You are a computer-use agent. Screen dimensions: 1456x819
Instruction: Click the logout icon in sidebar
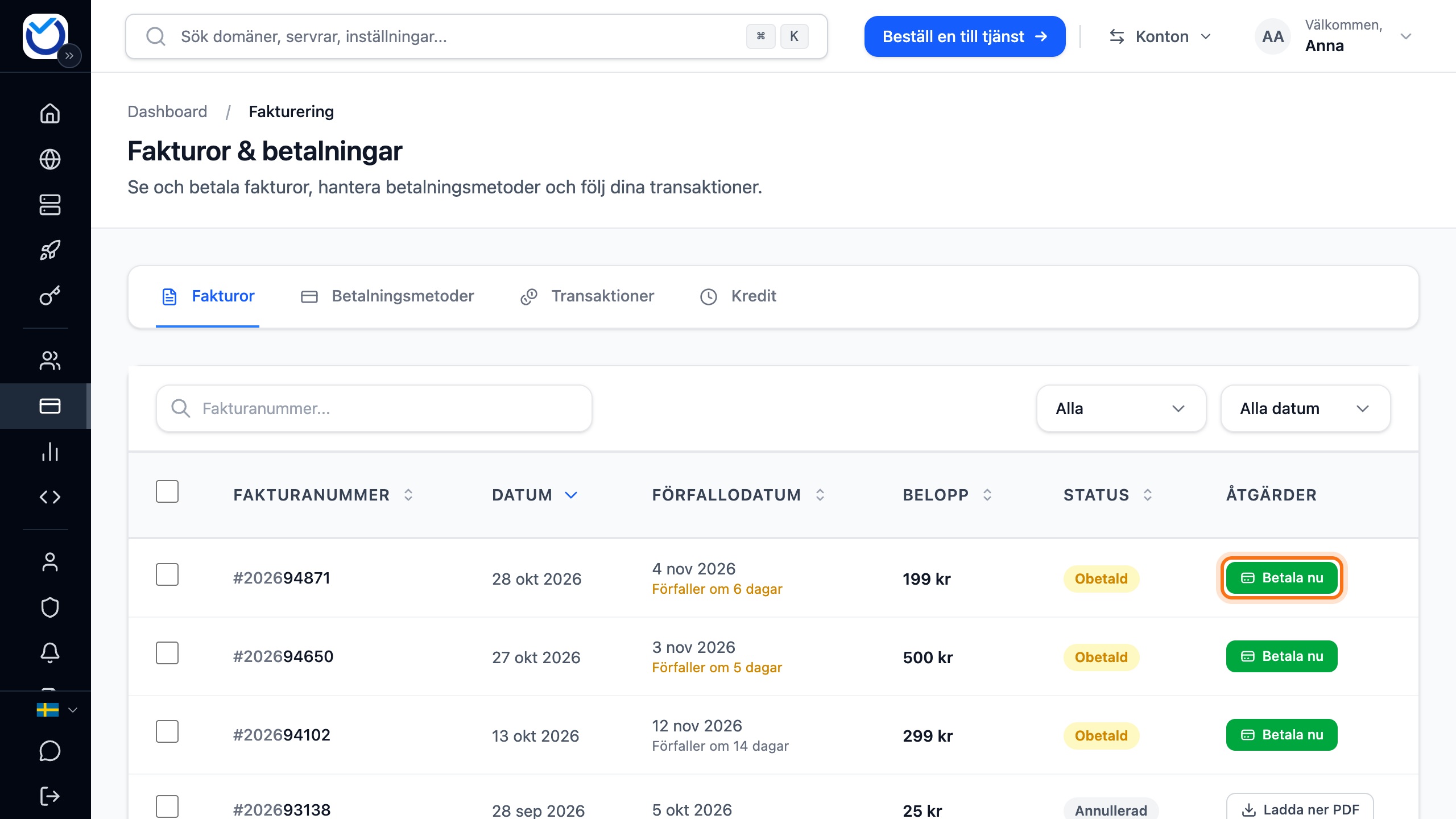(x=50, y=796)
